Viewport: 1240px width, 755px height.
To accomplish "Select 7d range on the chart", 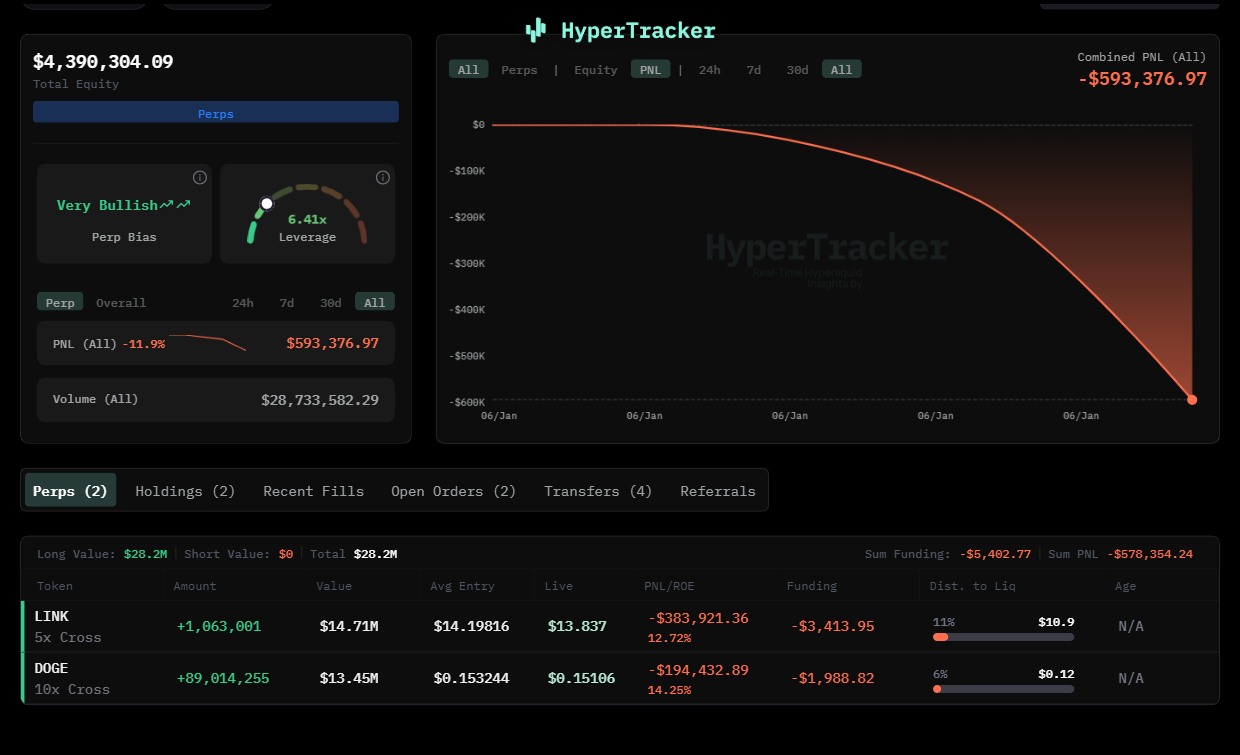I will (x=754, y=69).
